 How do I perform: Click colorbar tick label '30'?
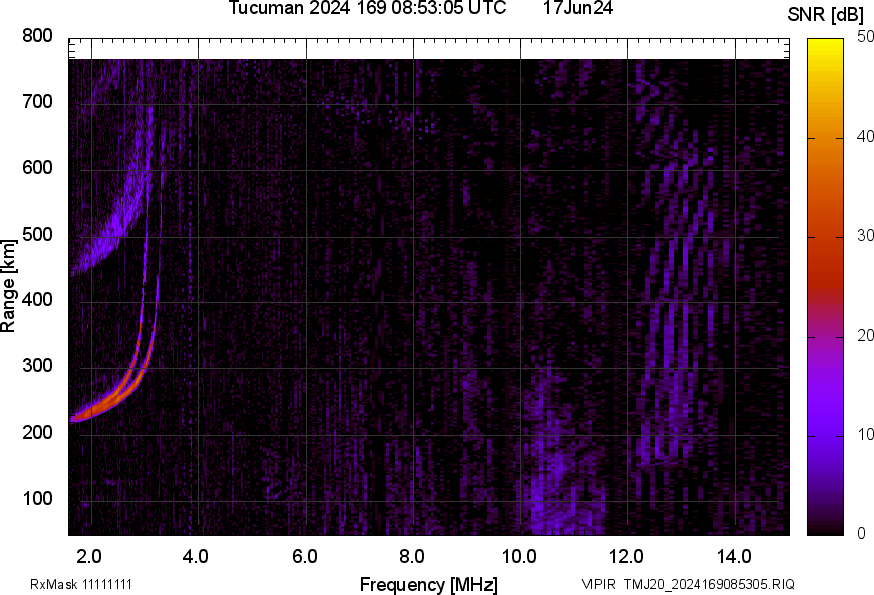pos(865,236)
